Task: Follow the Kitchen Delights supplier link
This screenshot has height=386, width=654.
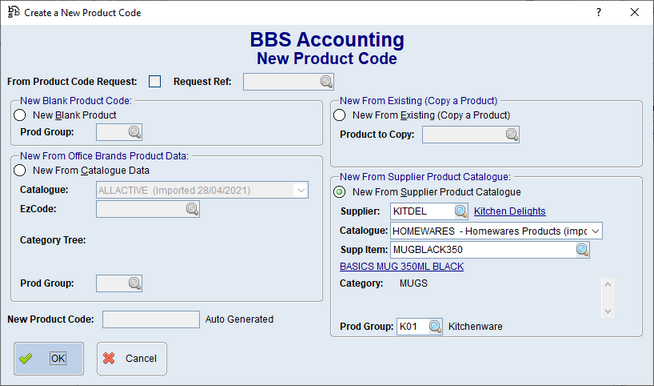Action: pos(509,211)
